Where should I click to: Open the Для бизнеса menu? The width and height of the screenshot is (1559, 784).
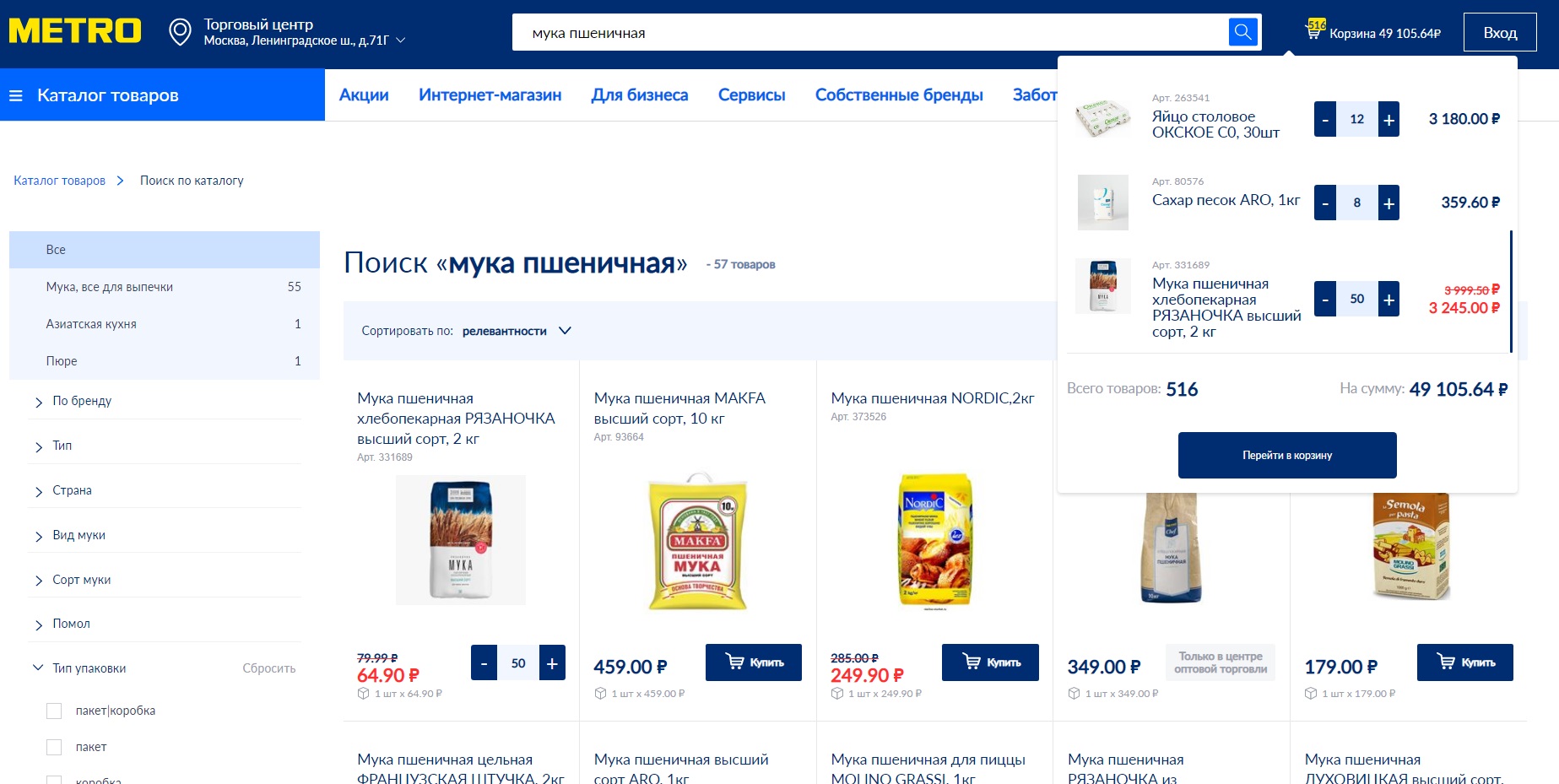point(640,95)
